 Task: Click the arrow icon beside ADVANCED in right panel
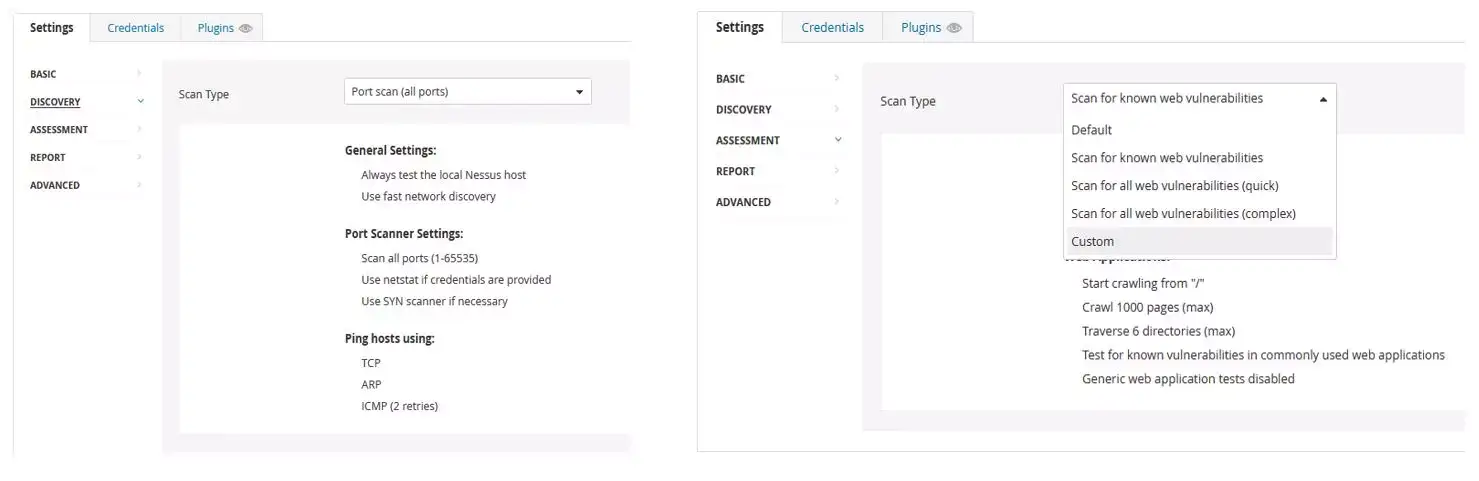tap(837, 202)
